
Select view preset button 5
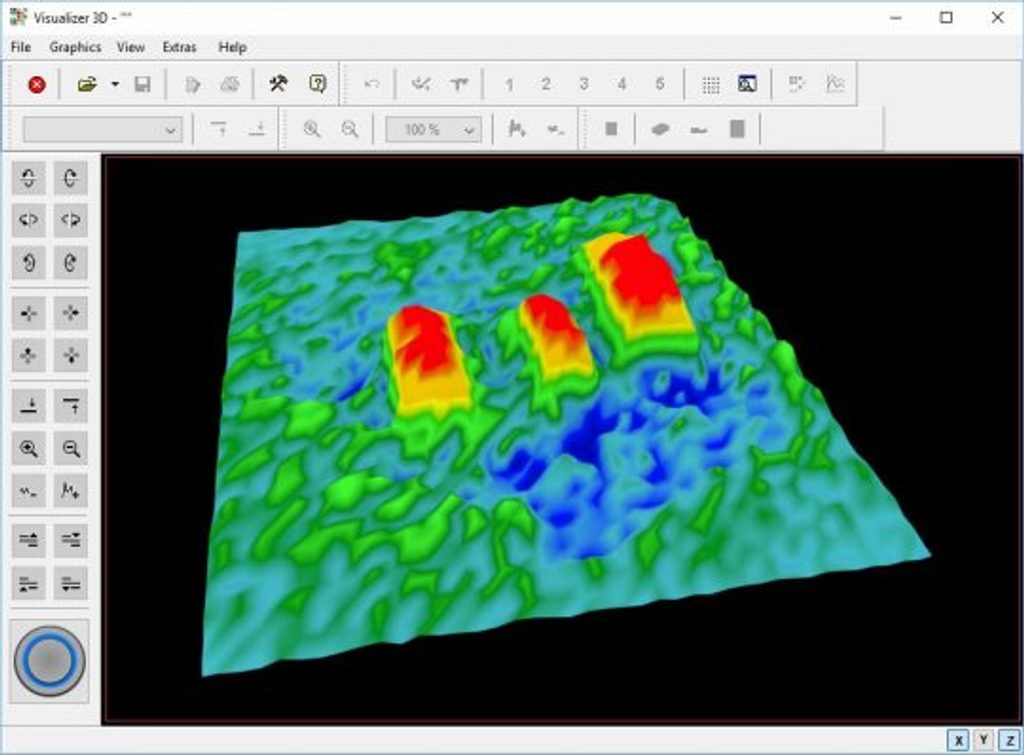coord(659,85)
